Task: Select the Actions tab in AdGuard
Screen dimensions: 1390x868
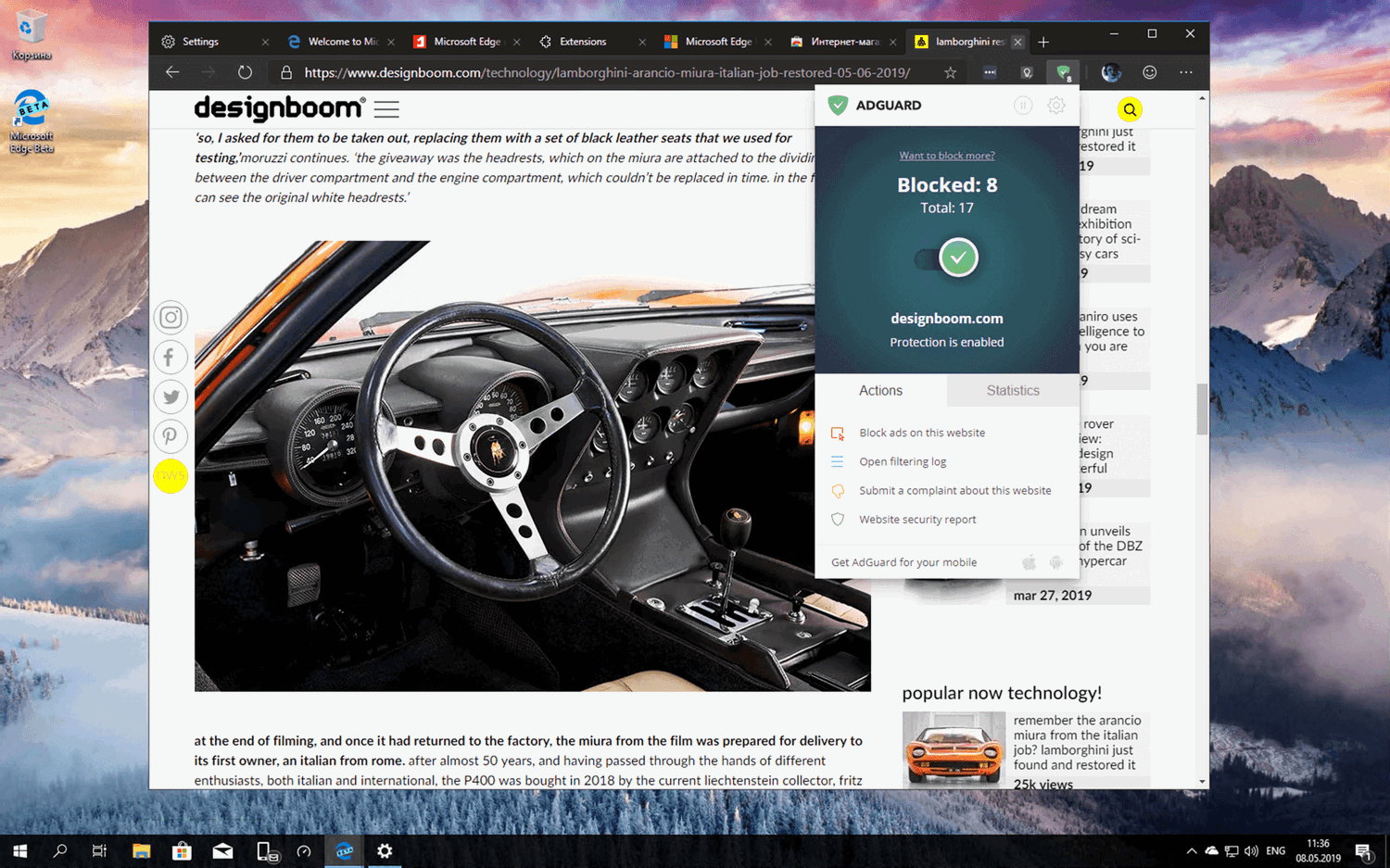Action: click(x=880, y=391)
